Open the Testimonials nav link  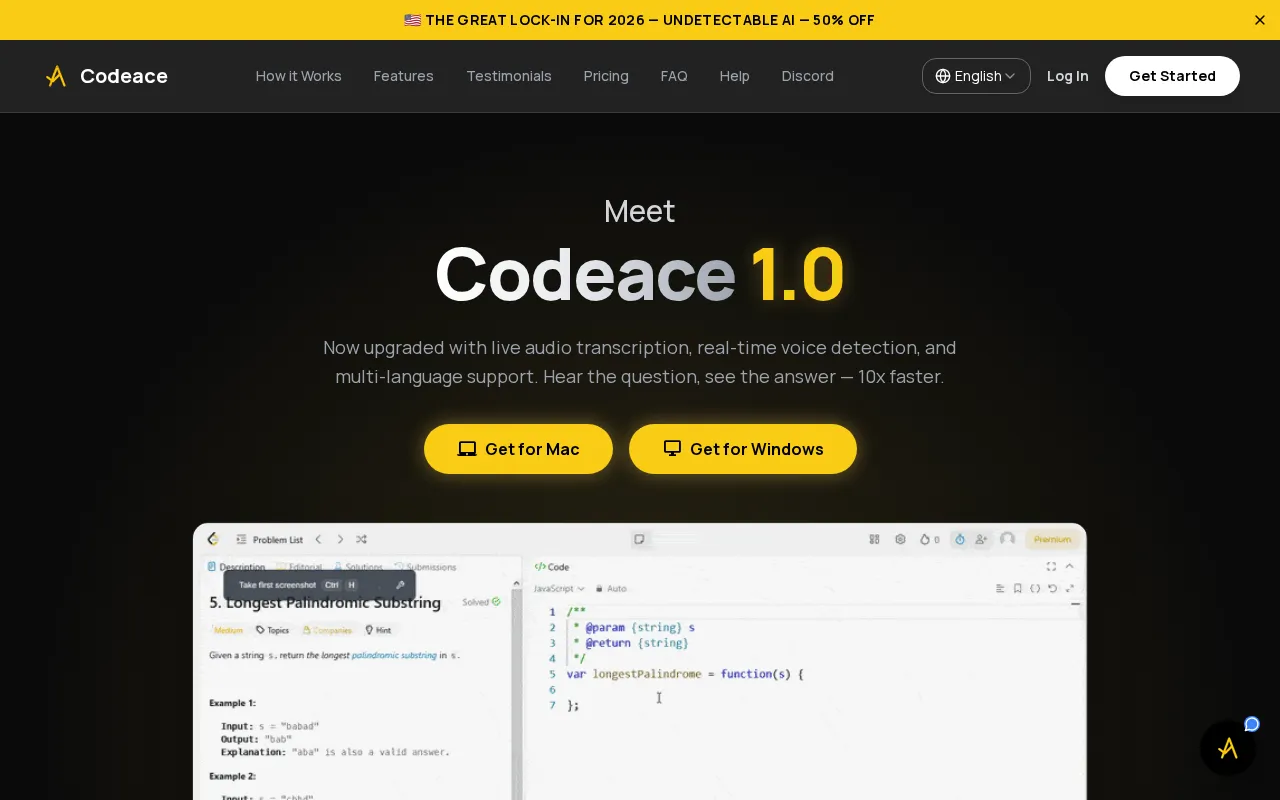(508, 76)
